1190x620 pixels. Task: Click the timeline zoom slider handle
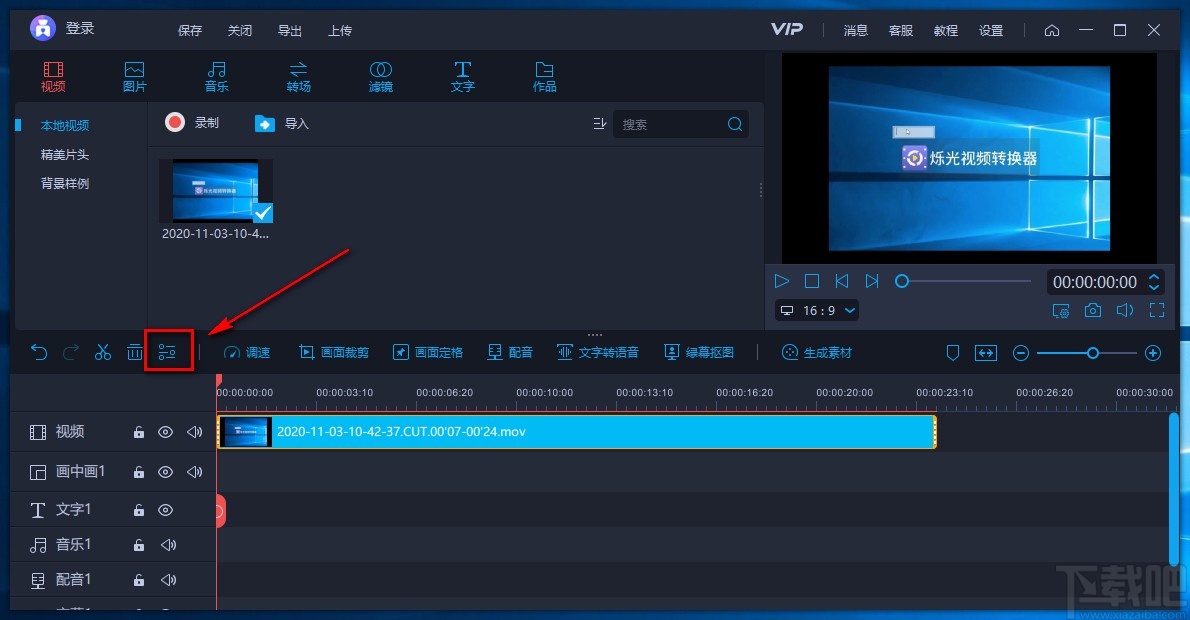point(1093,353)
